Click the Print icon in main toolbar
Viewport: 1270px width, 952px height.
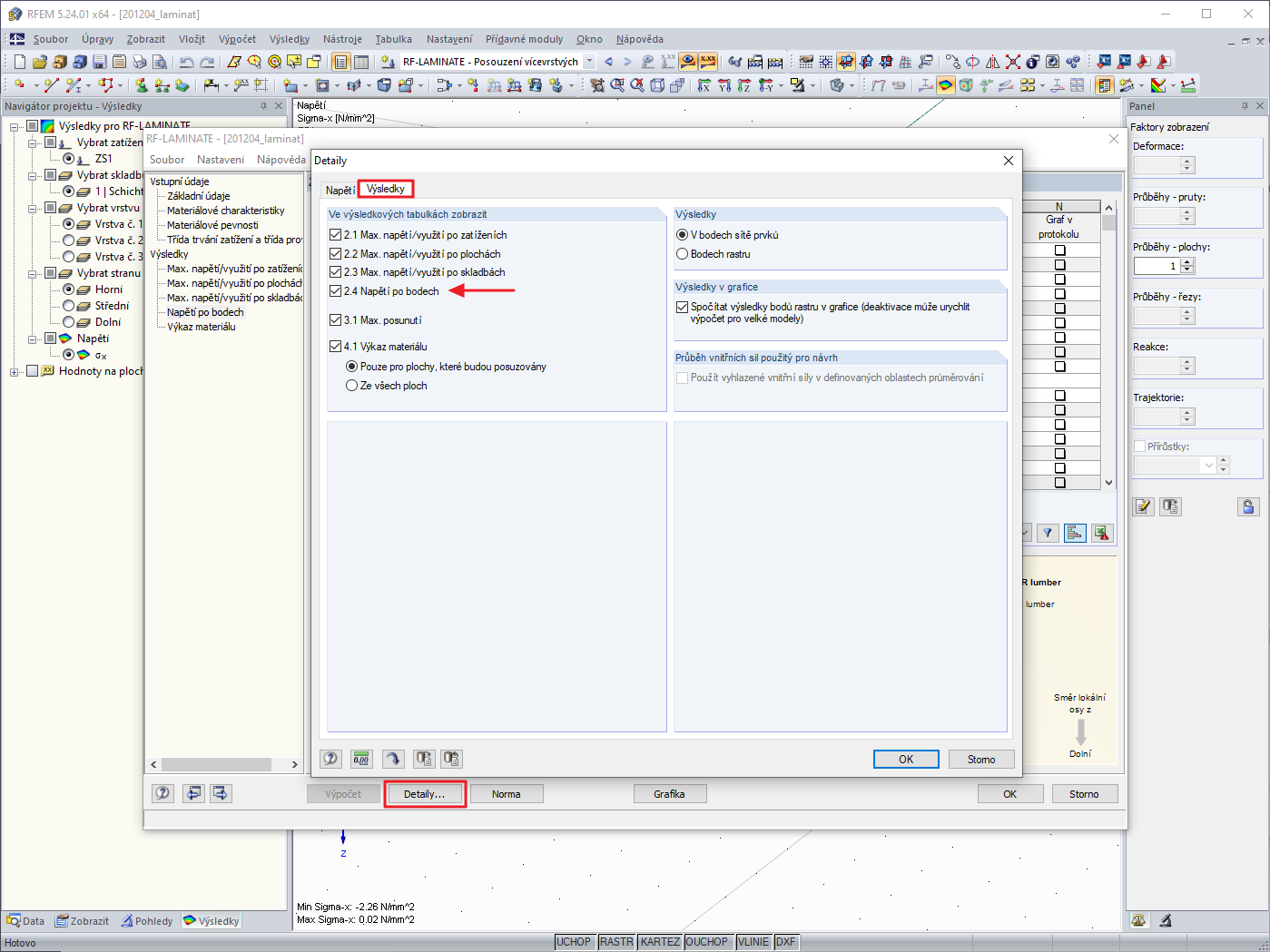(139, 62)
